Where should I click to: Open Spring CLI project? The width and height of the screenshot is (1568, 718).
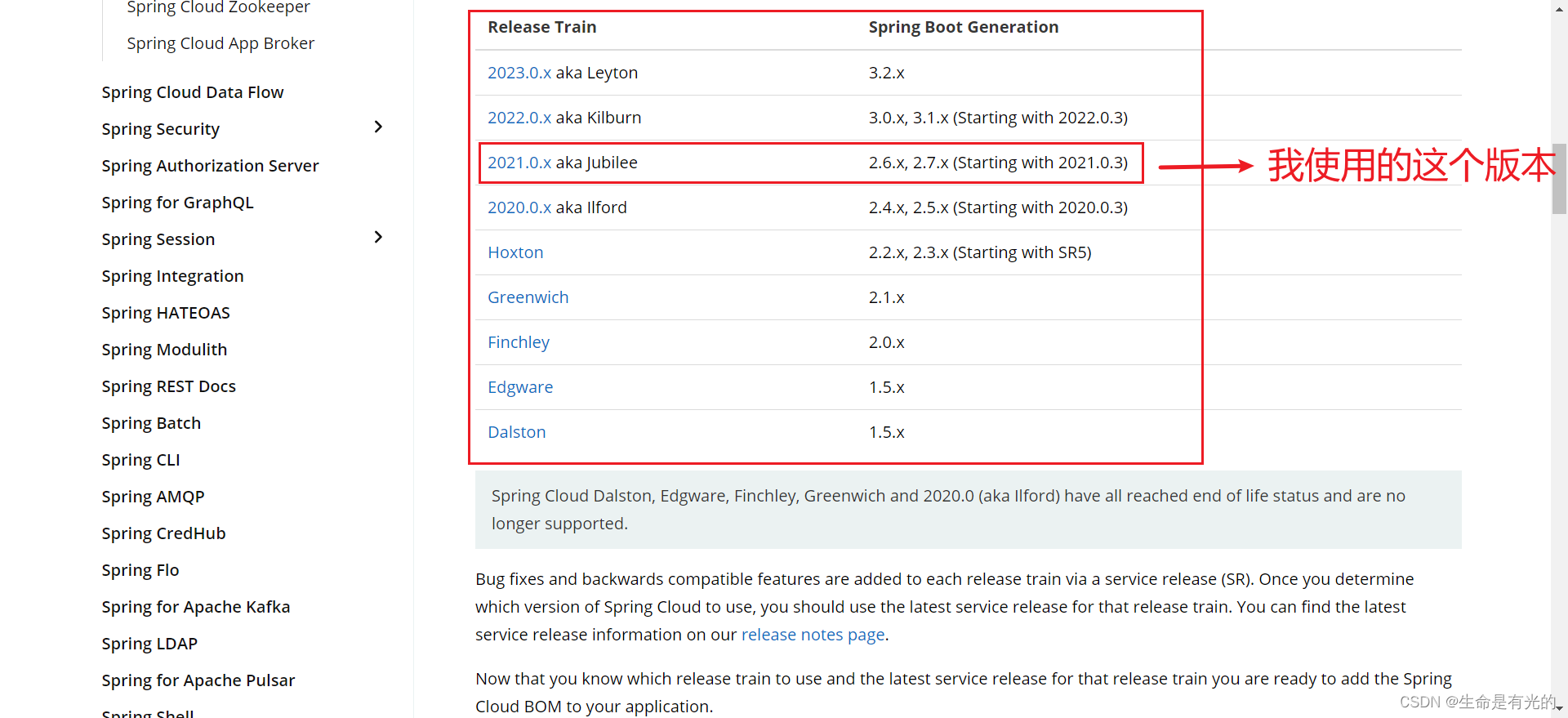pyautogui.click(x=140, y=460)
